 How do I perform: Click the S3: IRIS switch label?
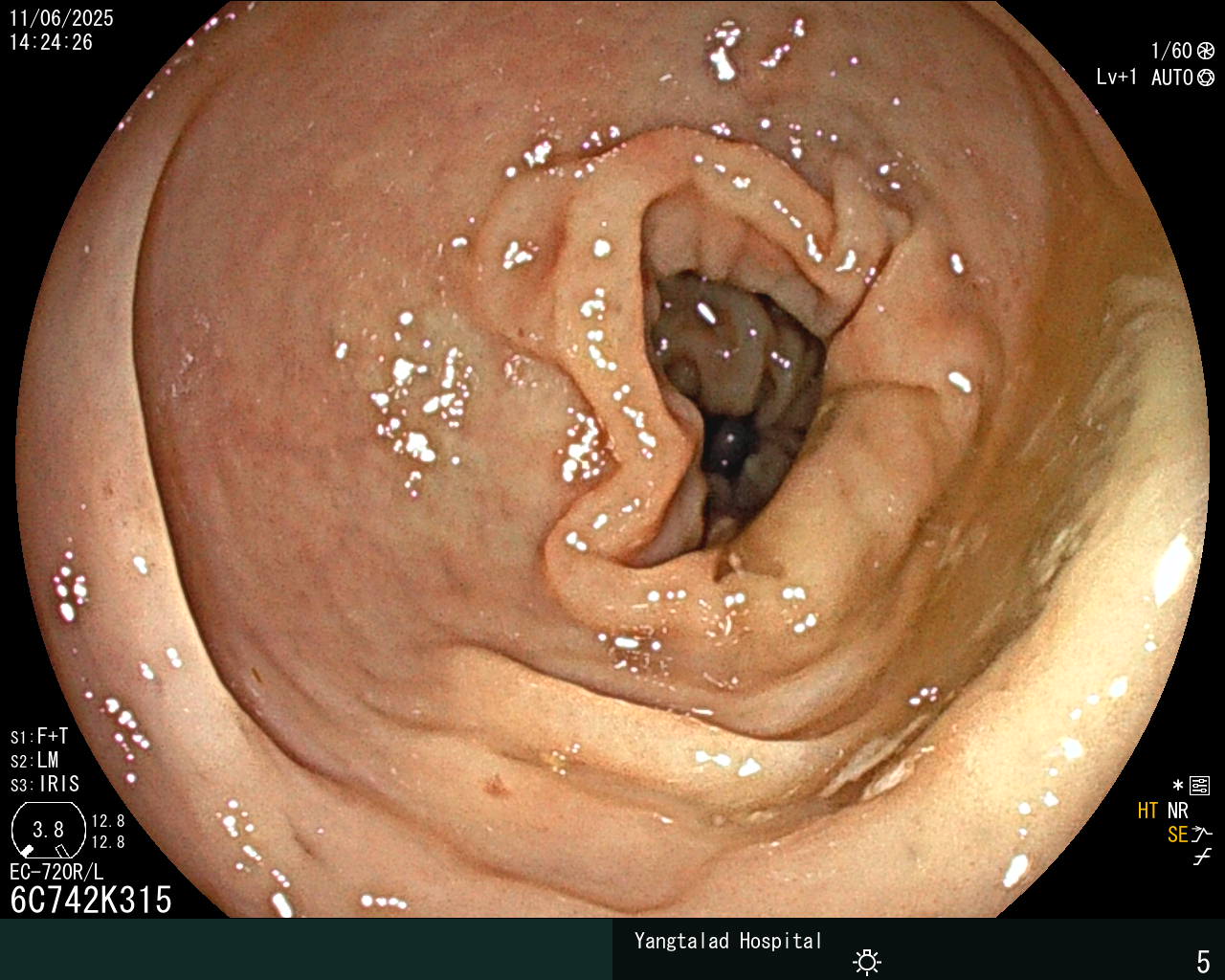pyautogui.click(x=45, y=784)
